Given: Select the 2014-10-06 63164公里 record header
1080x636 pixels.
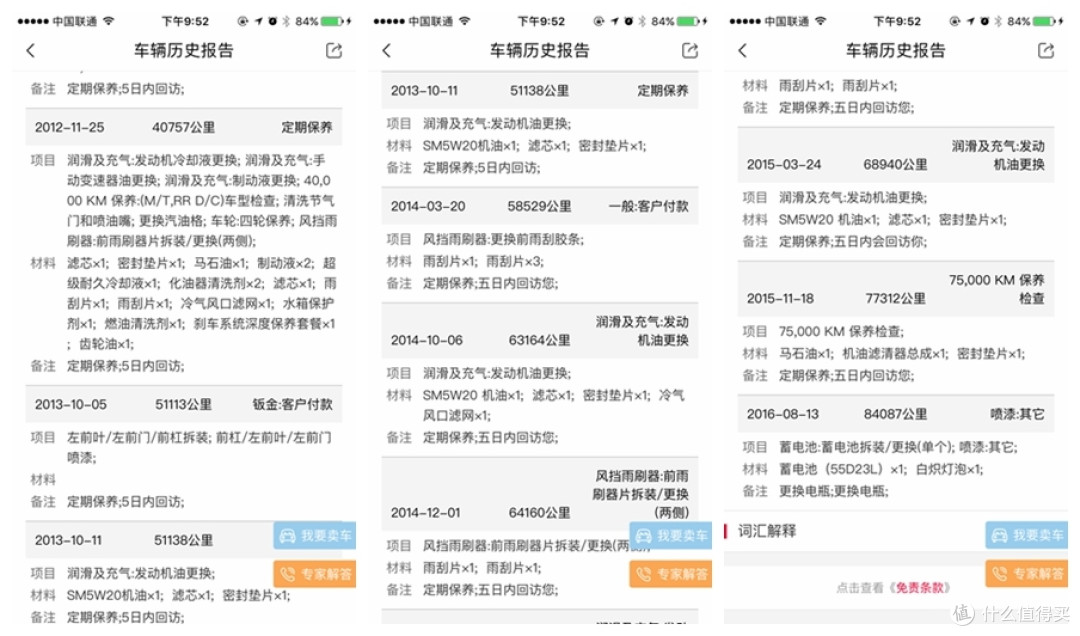Looking at the screenshot, I should pyautogui.click(x=540, y=331).
